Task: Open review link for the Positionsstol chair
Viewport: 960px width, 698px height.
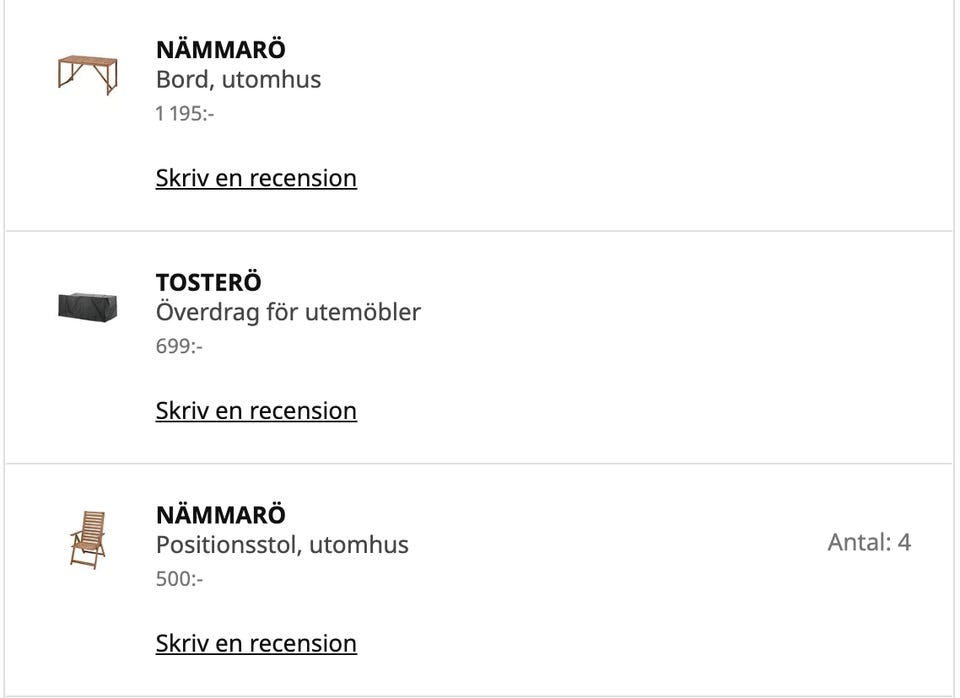Action: [x=256, y=644]
